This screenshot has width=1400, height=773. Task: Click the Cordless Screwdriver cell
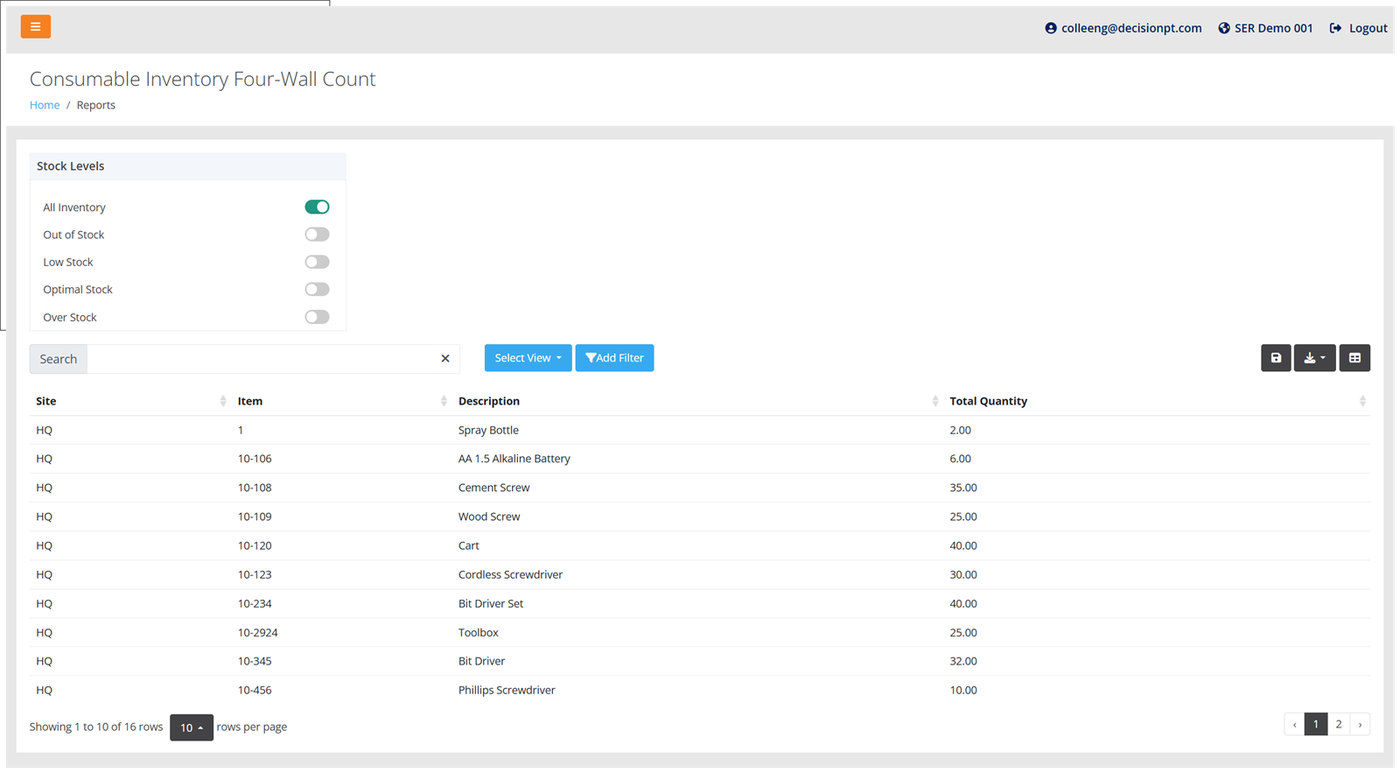[x=510, y=575]
